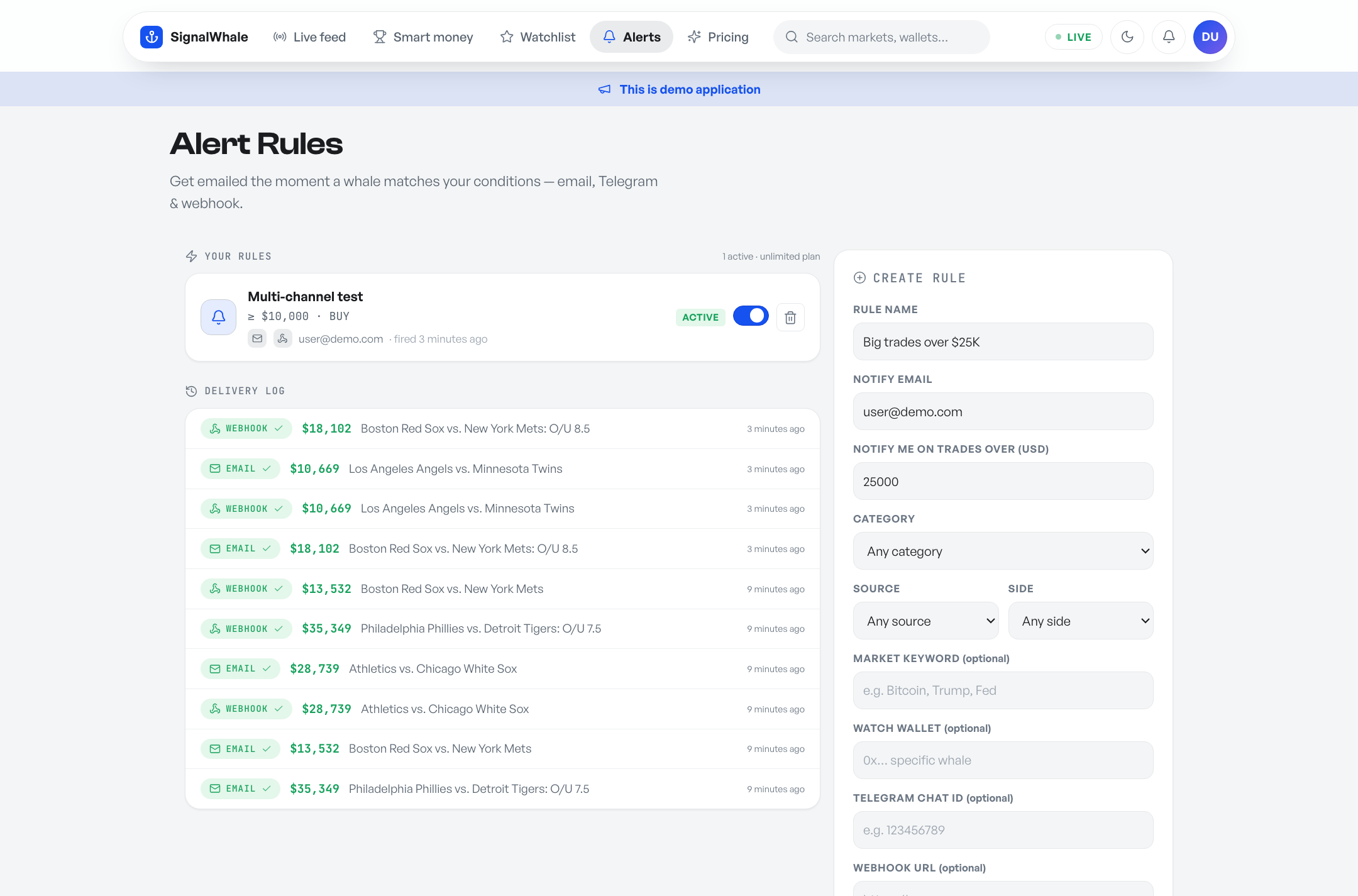The width and height of the screenshot is (1358, 896).
Task: Click WEBHOOK badge on $13,532 Red Sox row
Action: coord(246,589)
